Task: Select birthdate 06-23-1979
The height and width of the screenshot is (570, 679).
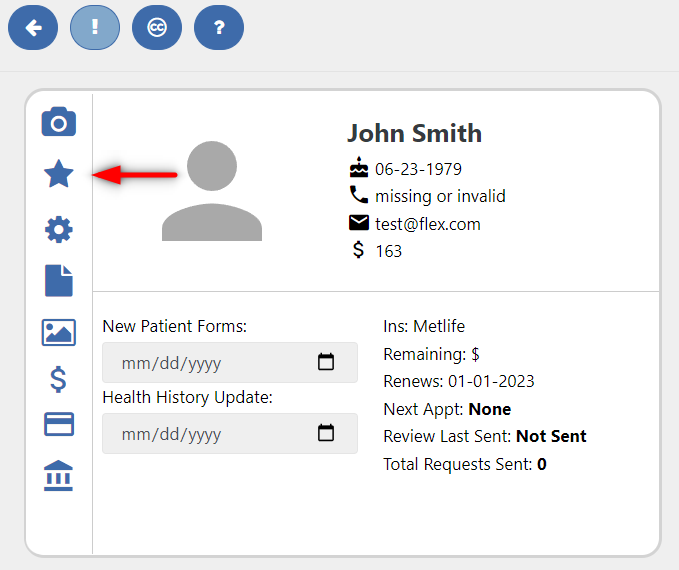Action: [x=418, y=169]
